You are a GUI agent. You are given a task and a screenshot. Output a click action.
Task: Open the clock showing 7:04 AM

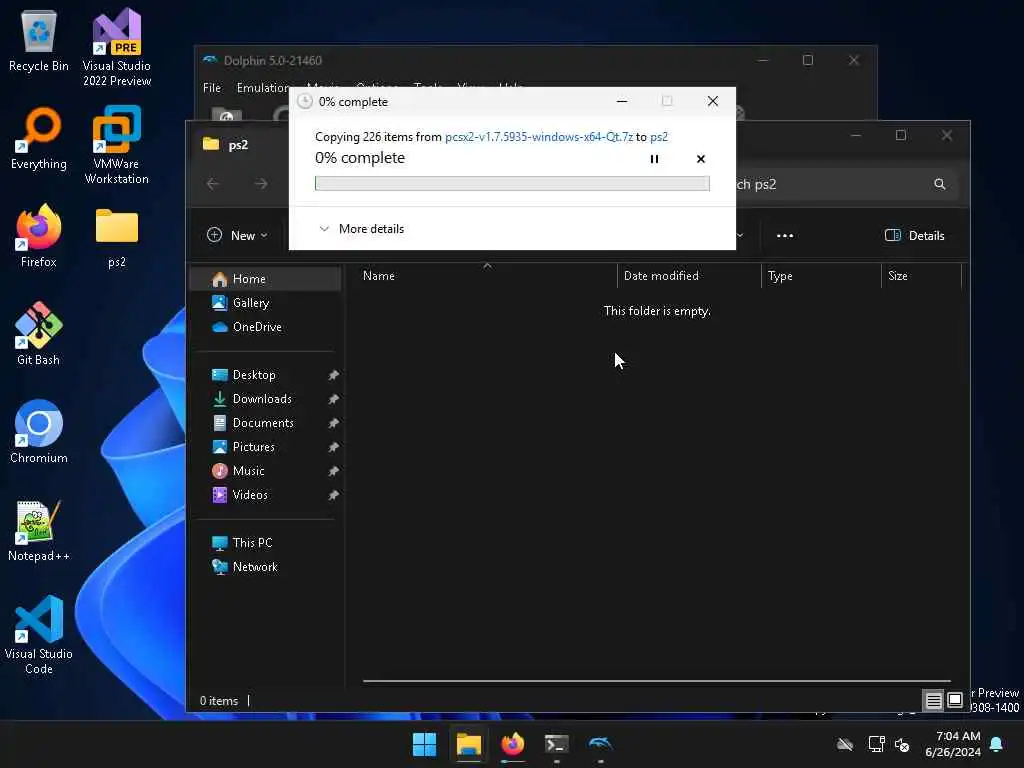[x=953, y=744]
